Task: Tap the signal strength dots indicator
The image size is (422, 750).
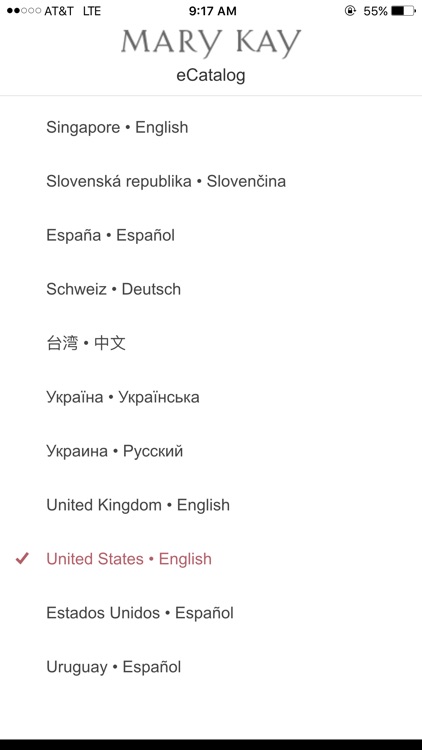Action: (x=24, y=11)
